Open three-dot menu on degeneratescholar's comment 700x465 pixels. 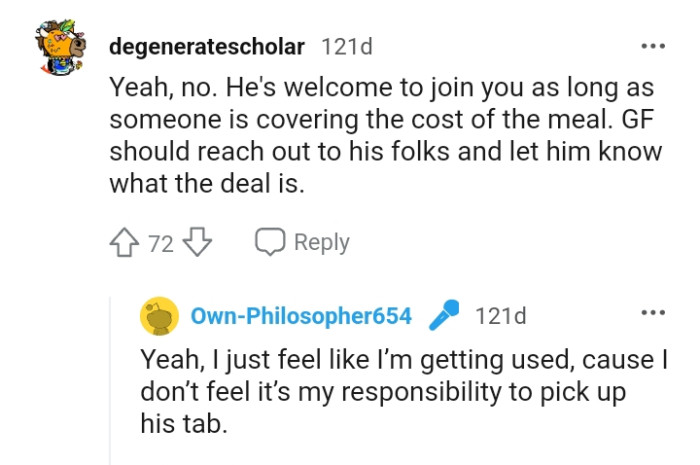(653, 46)
